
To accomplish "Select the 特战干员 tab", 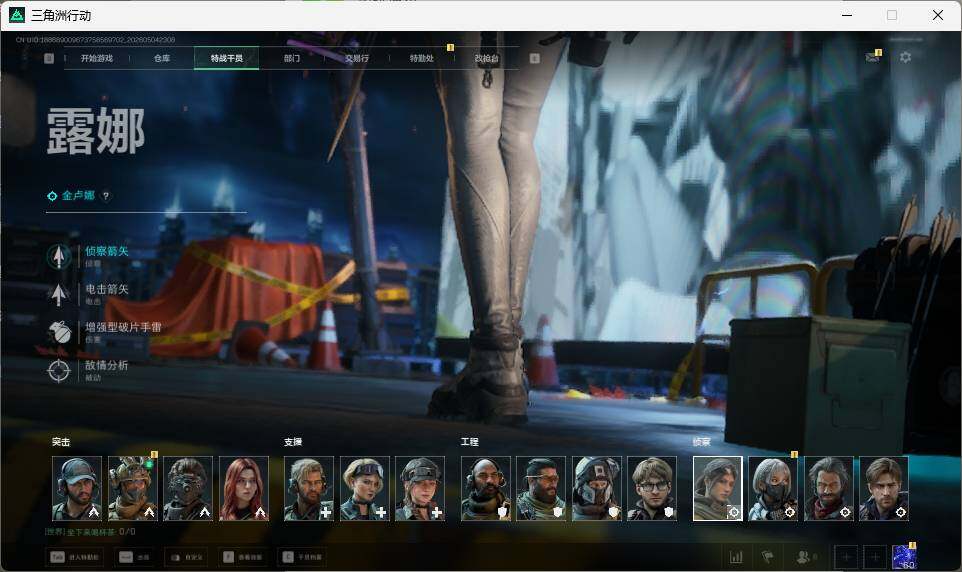I will [x=226, y=58].
